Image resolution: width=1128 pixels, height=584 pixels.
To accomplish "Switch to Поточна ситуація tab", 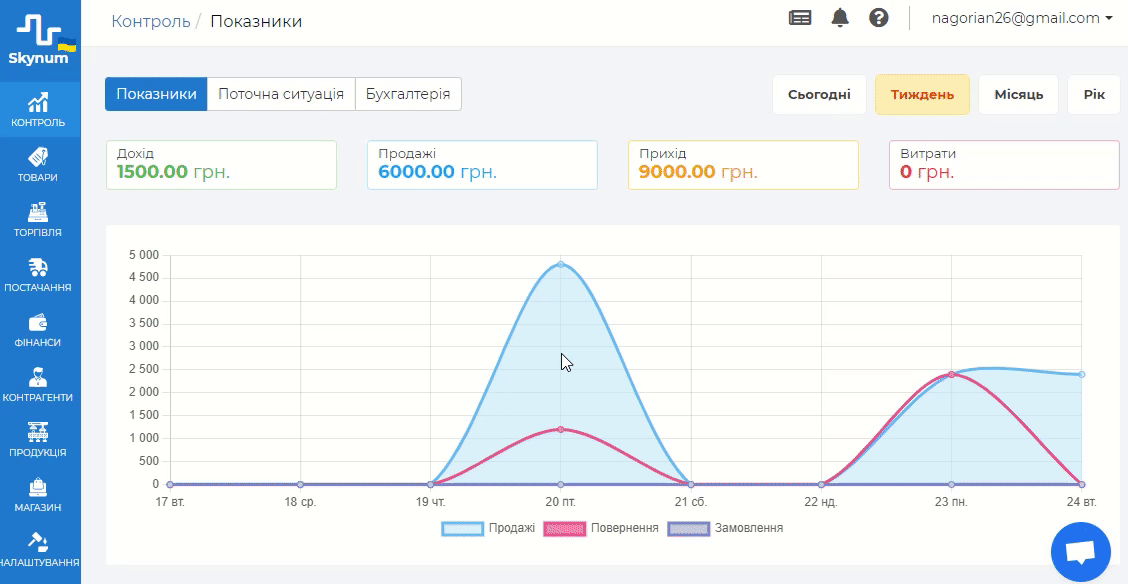I will click(x=281, y=95).
